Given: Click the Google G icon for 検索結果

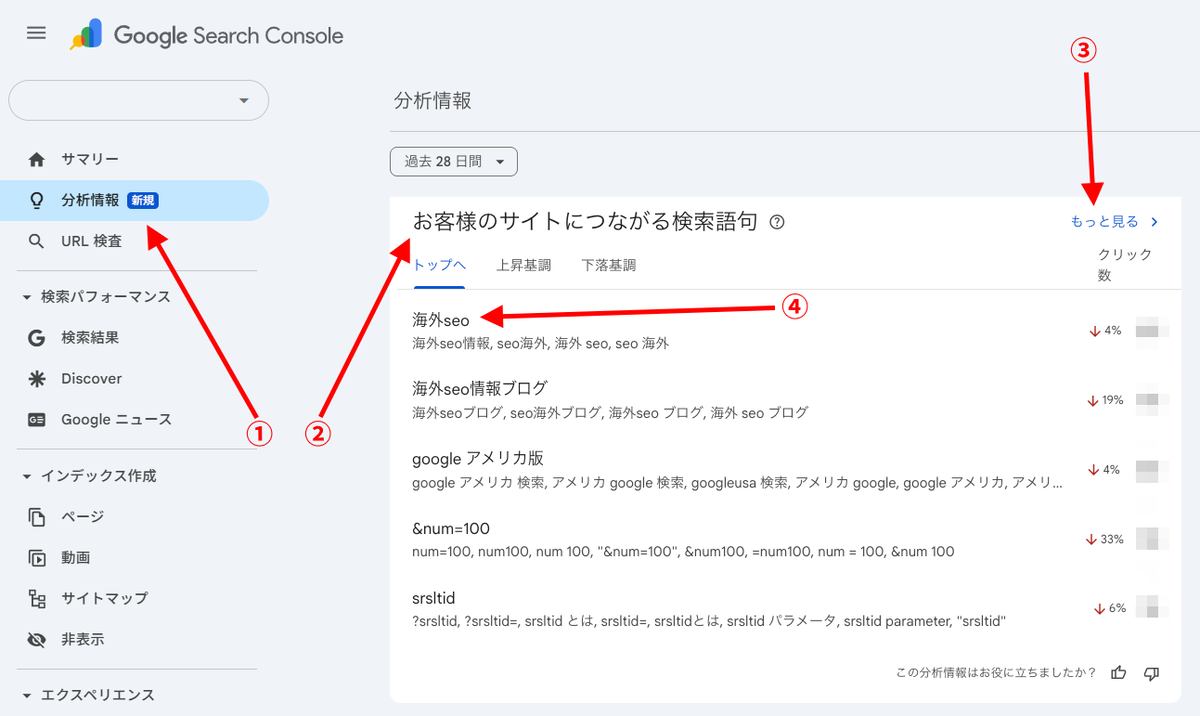Looking at the screenshot, I should (x=37, y=338).
